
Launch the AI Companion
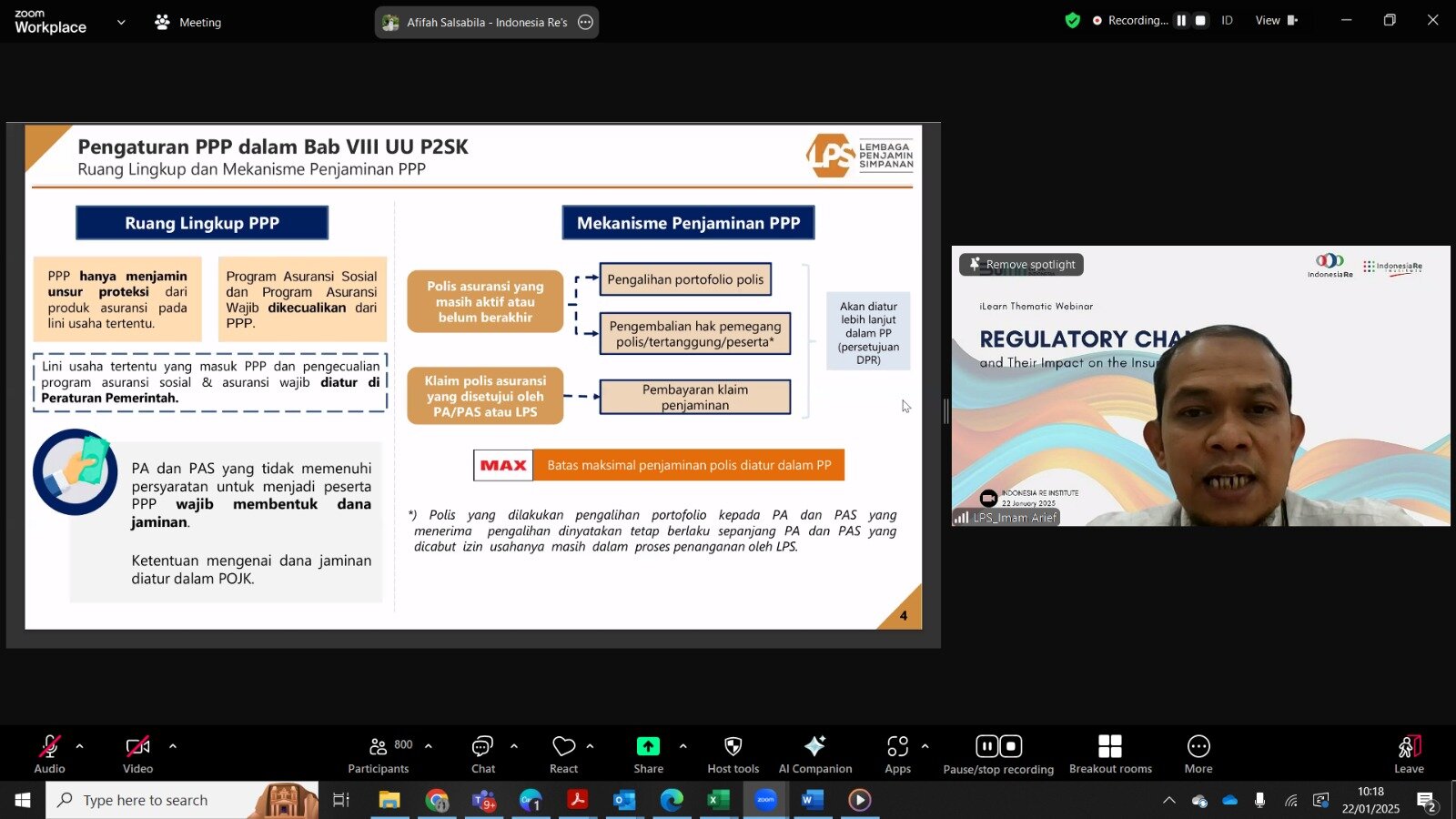(x=815, y=754)
